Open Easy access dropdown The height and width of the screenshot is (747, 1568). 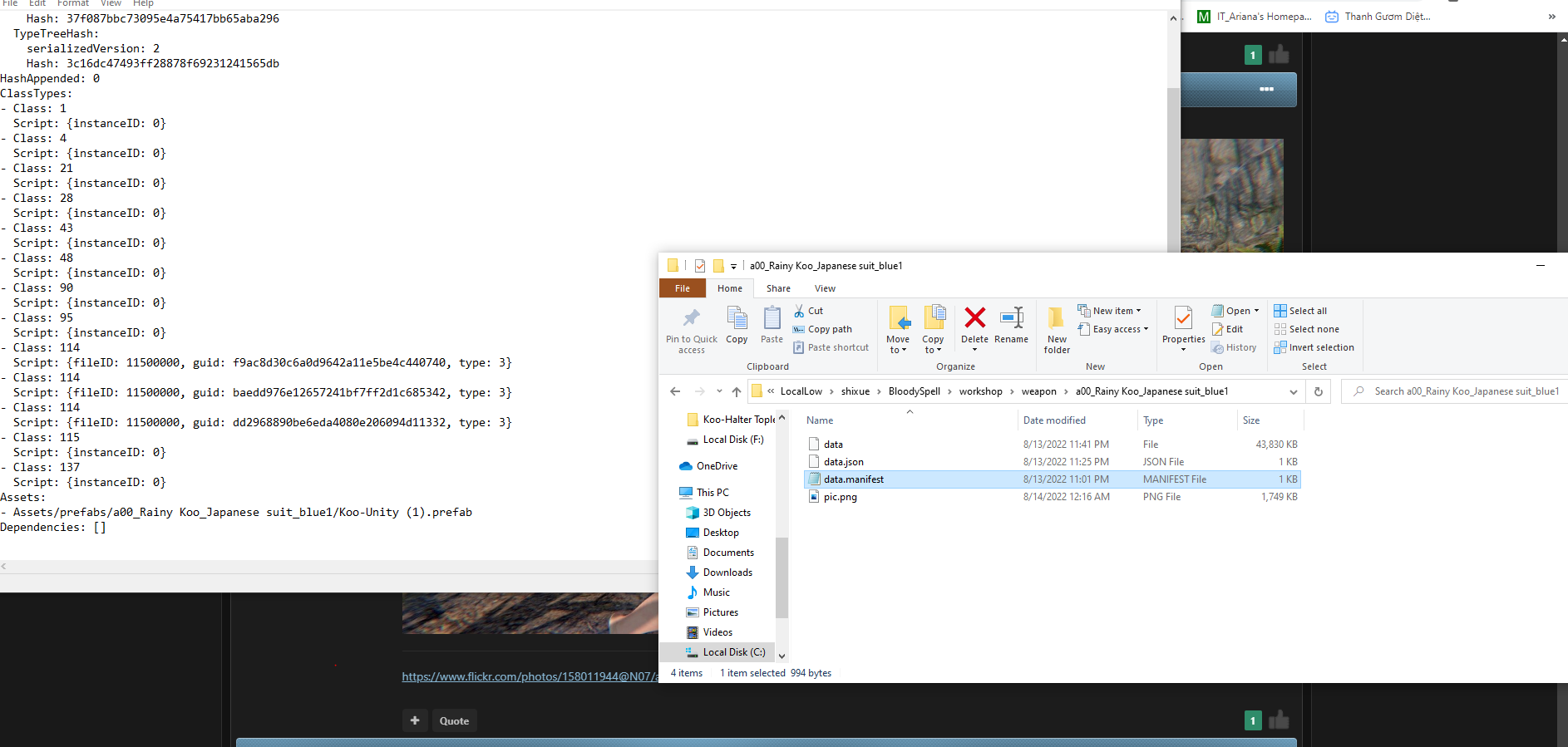[1113, 329]
